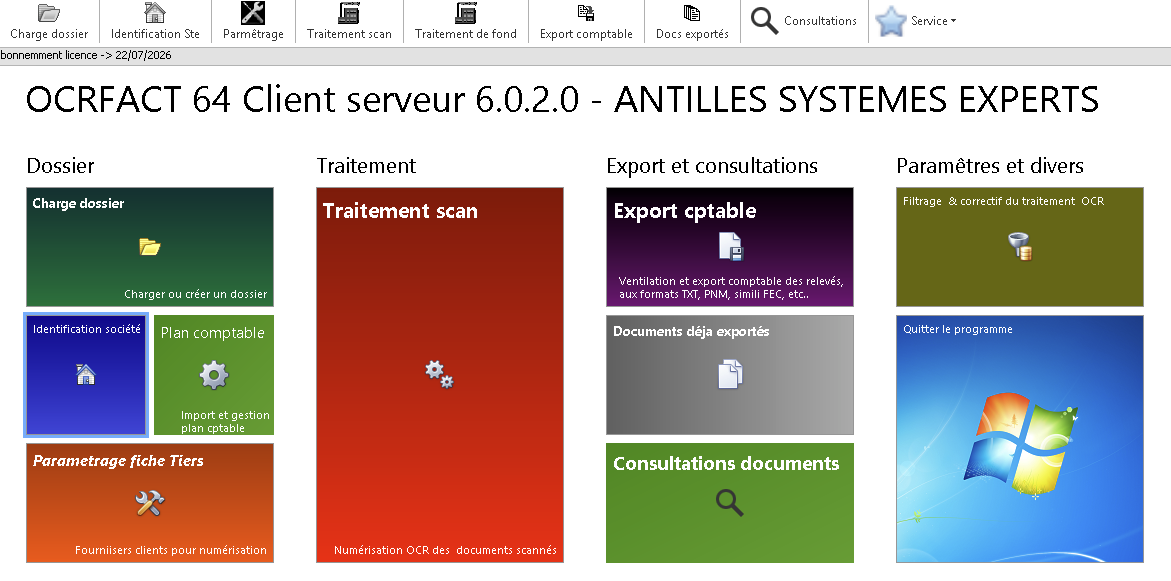Click the Consultations magnifier in toolbar
The height and width of the screenshot is (581, 1171).
click(765, 21)
